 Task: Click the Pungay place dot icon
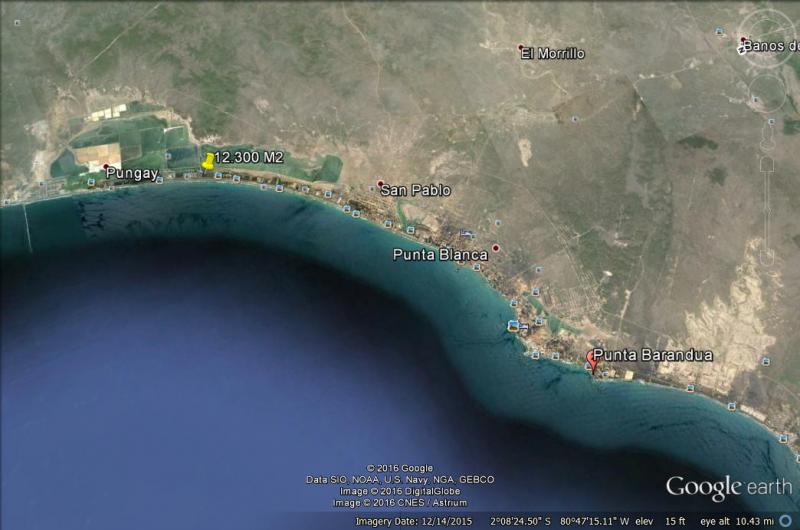pos(106,166)
